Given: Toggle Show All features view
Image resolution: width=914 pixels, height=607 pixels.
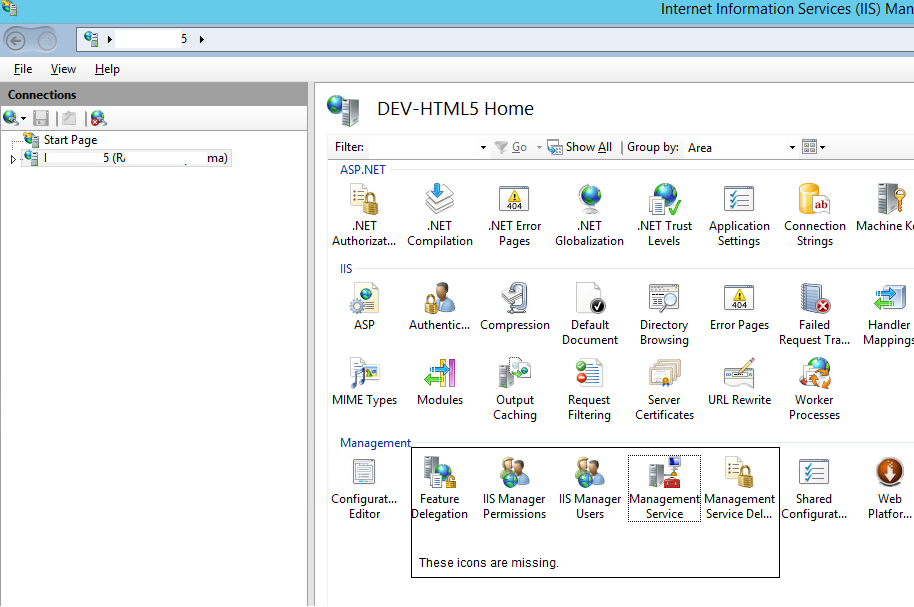Looking at the screenshot, I should coord(579,146).
